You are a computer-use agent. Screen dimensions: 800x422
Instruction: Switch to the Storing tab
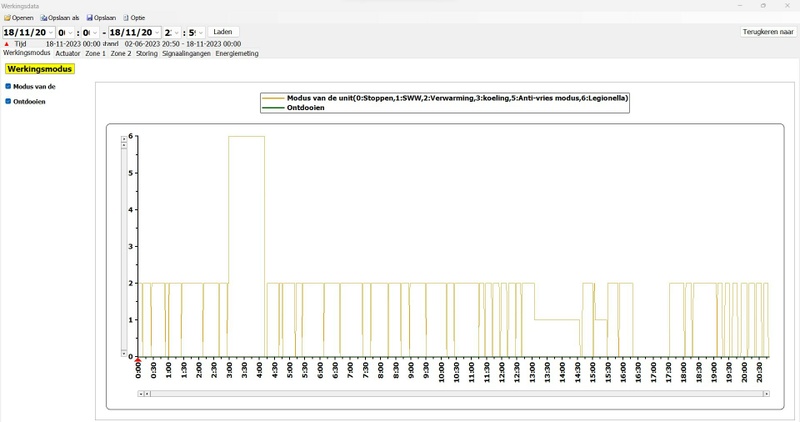pos(147,53)
